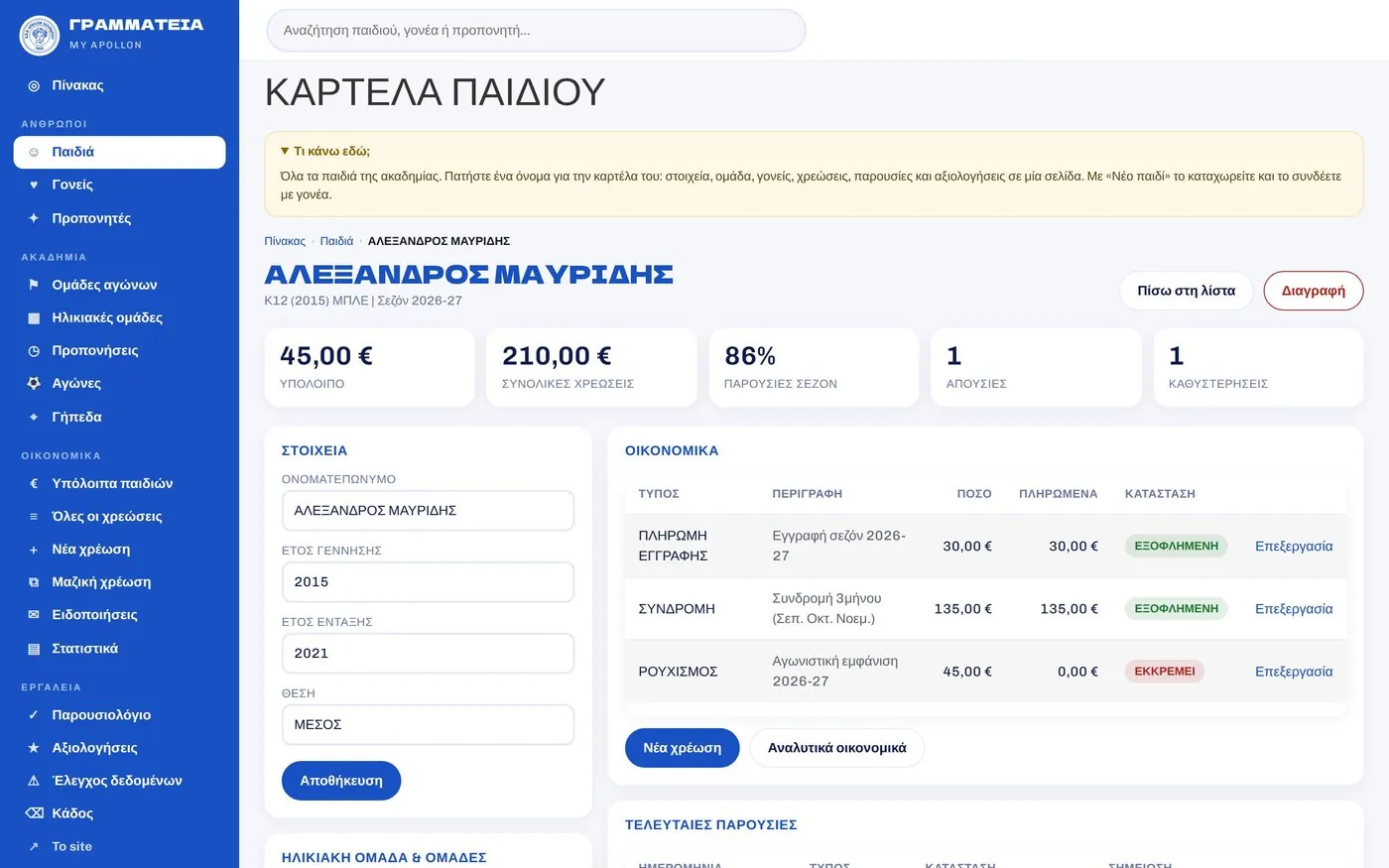Click the soccer ball icon beside Αγώνες
1389x868 pixels.
click(34, 383)
